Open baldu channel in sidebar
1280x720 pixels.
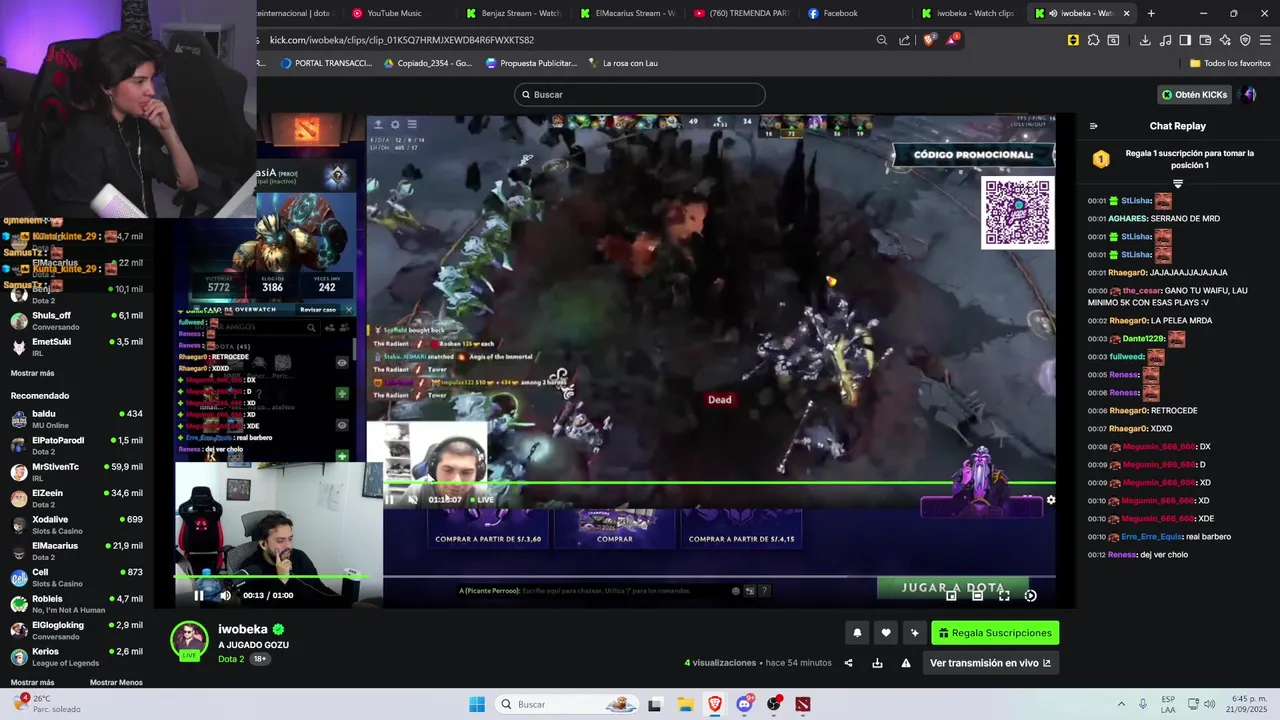click(x=77, y=419)
